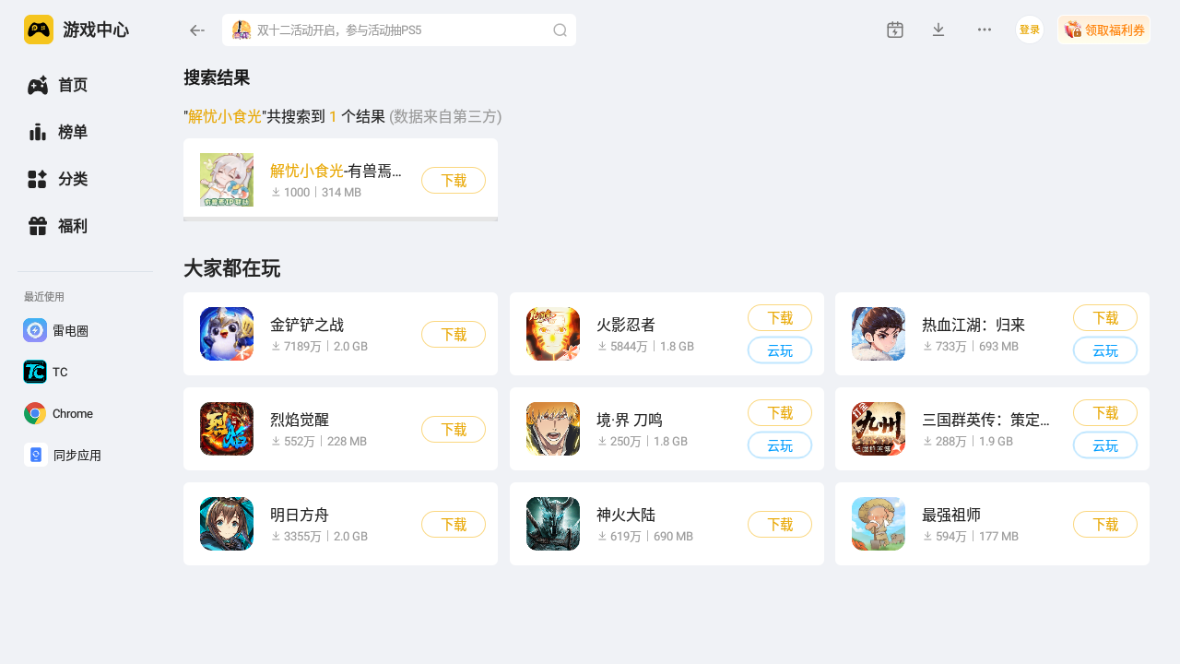Click the back arrow icon
The image size is (1180, 664).
tap(197, 30)
